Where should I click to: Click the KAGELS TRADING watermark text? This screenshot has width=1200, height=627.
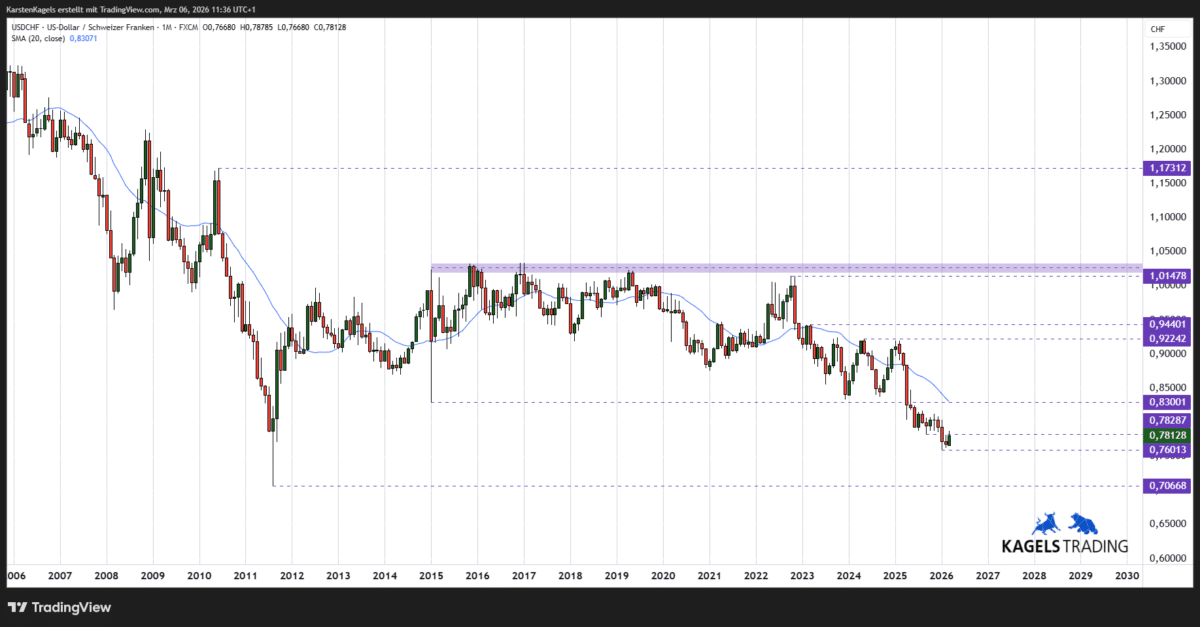pos(1063,545)
